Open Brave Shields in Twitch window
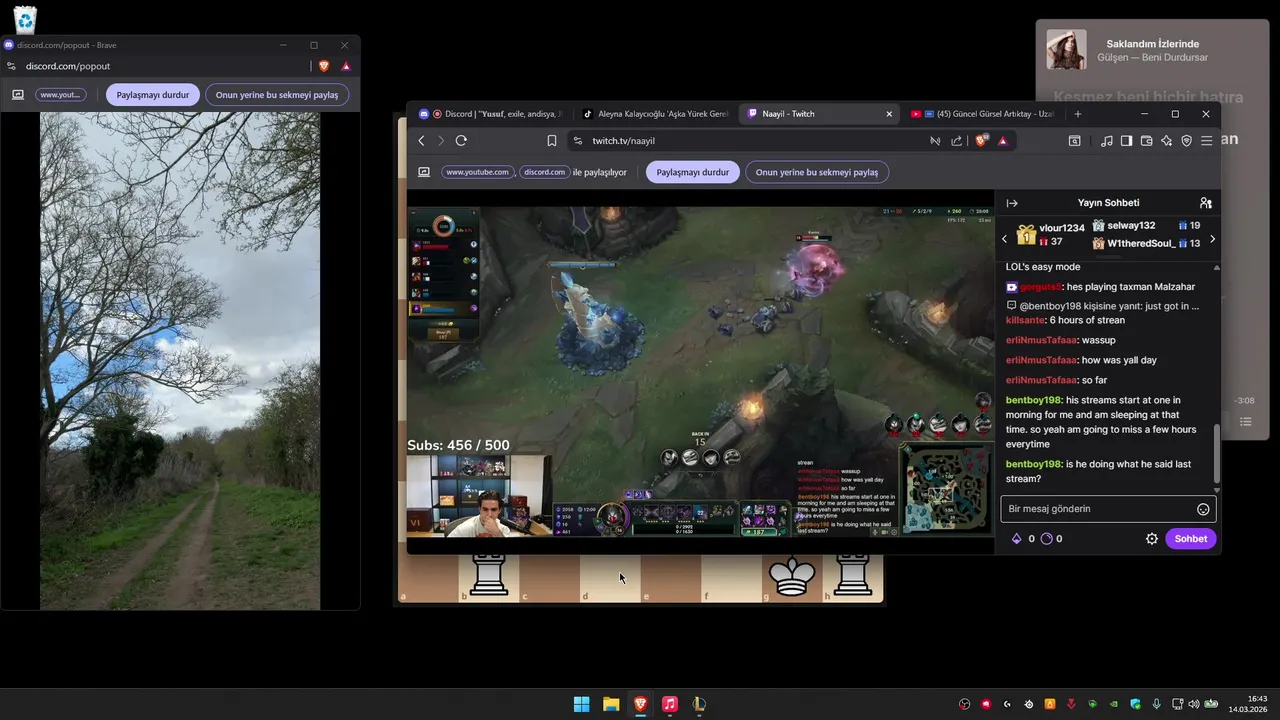1280x720 pixels. click(982, 141)
